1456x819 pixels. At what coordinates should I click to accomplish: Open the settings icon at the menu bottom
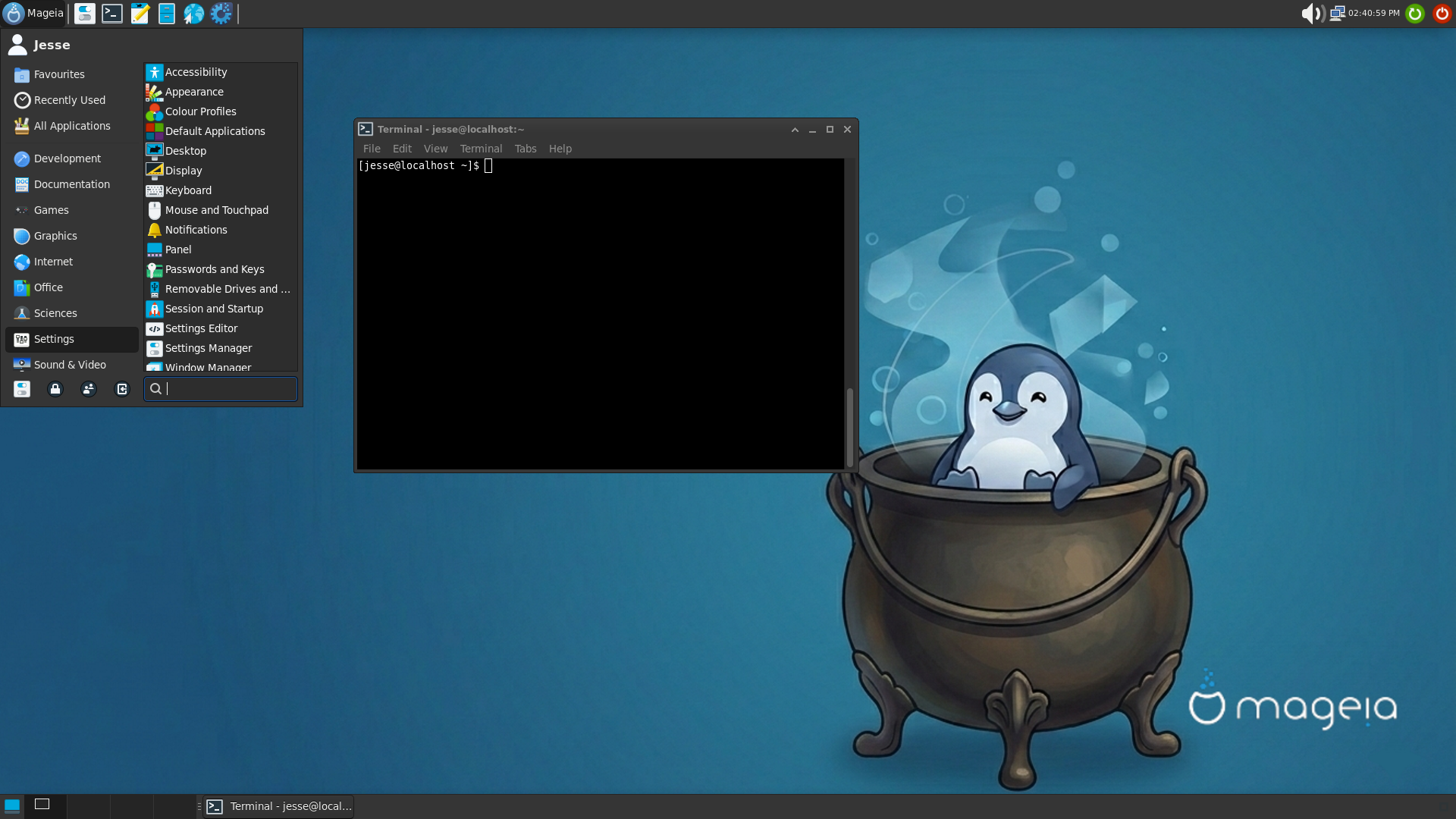[22, 389]
